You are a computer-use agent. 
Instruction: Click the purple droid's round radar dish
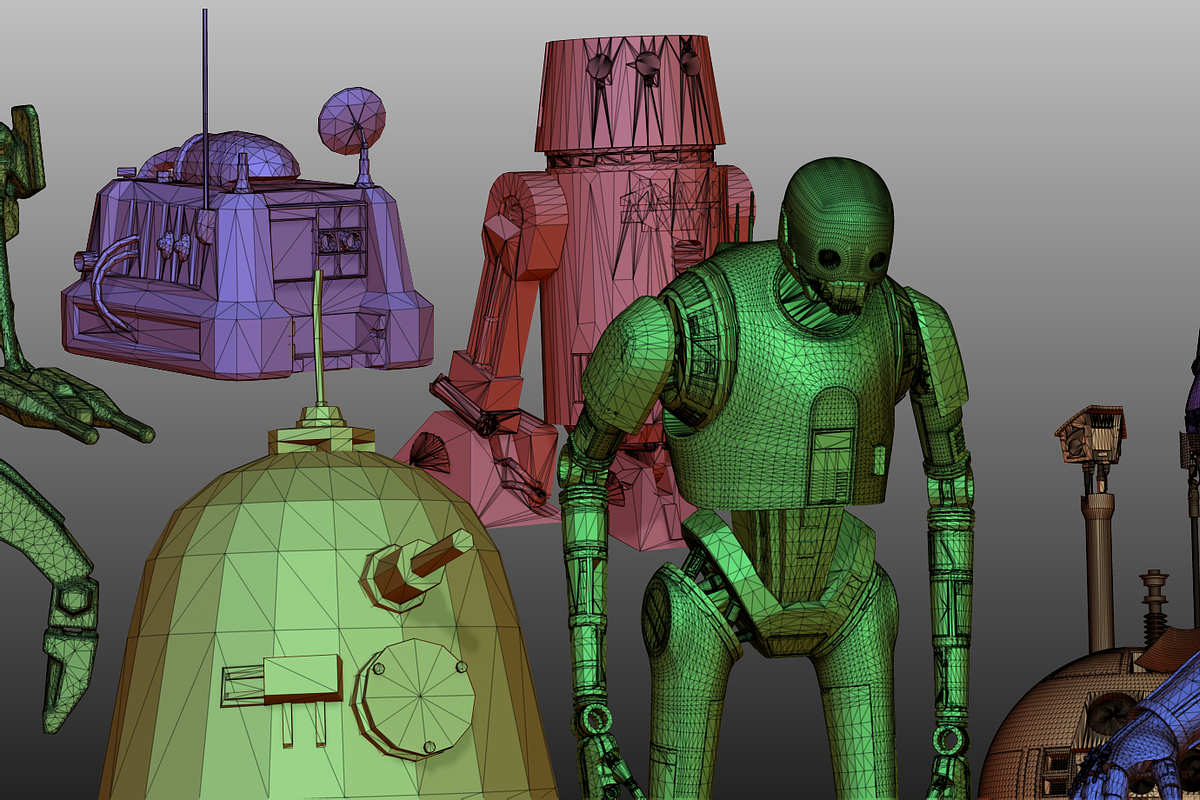click(x=352, y=120)
